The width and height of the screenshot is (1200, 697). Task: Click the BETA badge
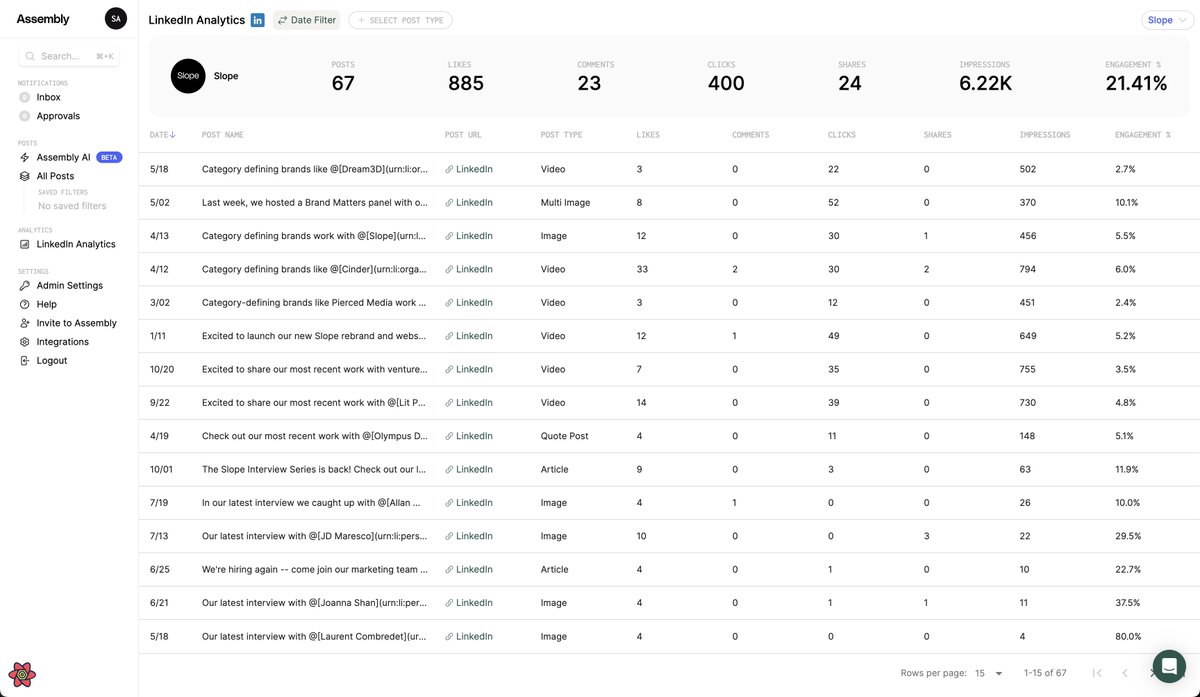coord(109,157)
